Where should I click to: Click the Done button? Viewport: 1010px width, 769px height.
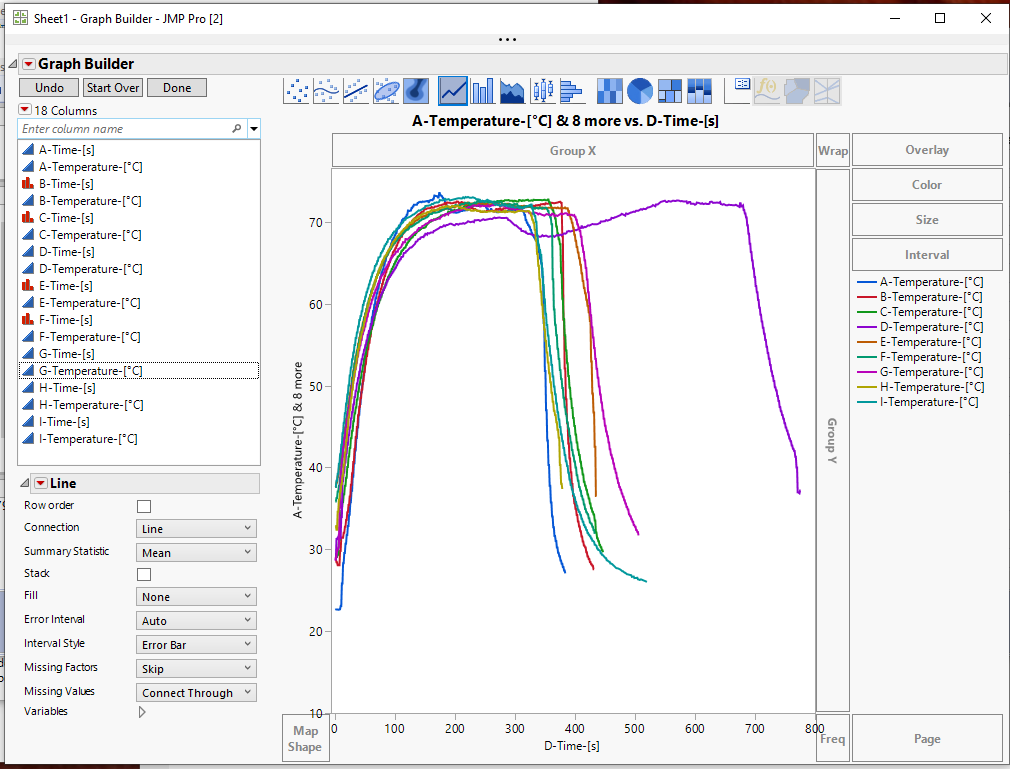[176, 87]
